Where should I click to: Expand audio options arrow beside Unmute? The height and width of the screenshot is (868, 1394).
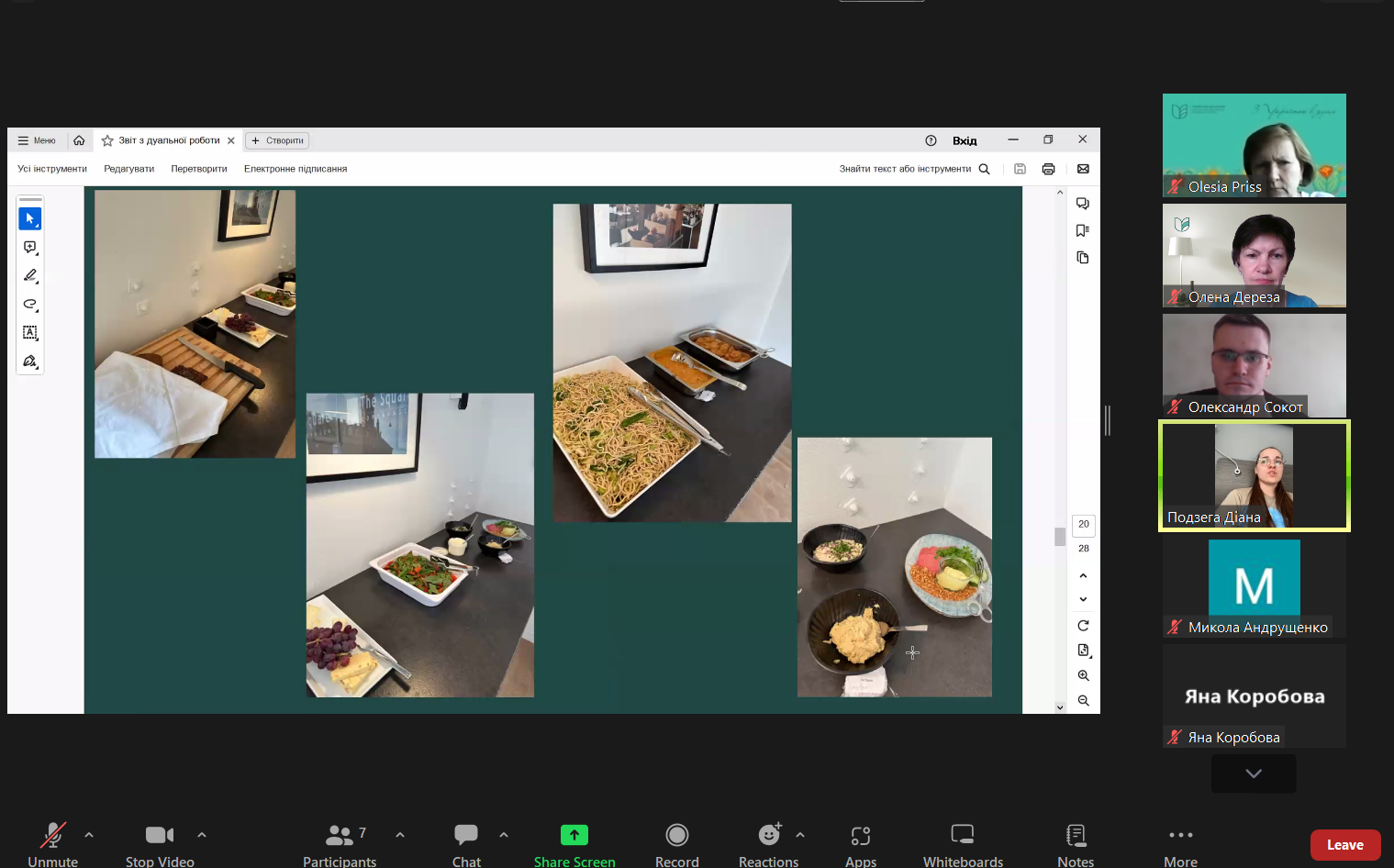(x=89, y=835)
